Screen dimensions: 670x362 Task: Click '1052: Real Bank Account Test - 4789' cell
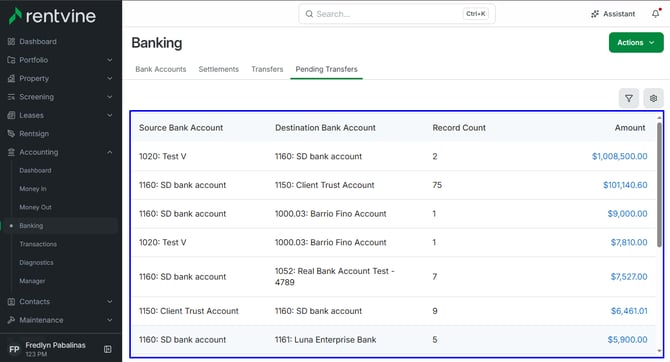click(x=335, y=277)
